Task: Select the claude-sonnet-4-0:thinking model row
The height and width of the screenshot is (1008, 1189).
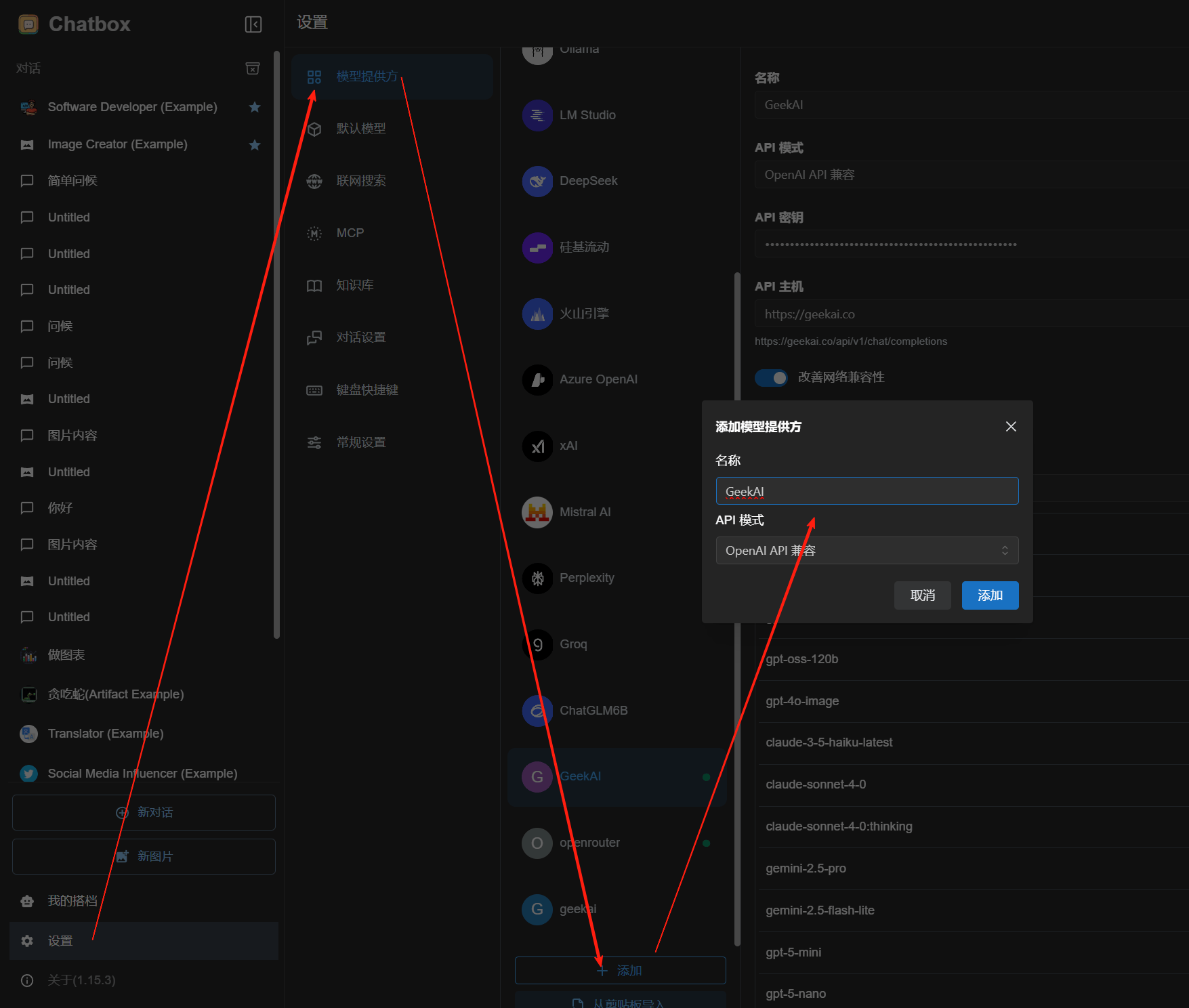Action: (x=973, y=826)
